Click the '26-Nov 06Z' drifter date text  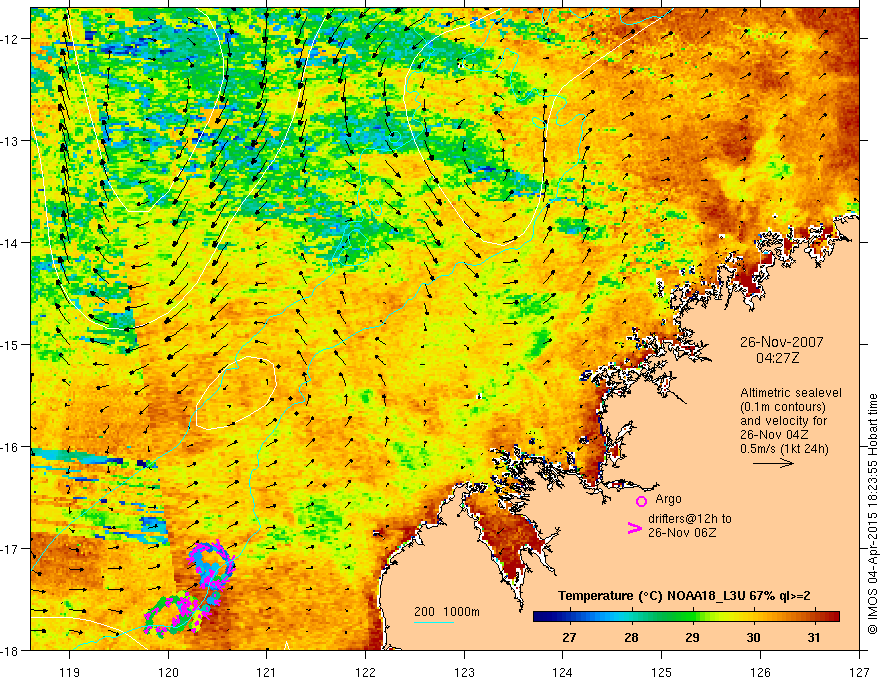tap(682, 532)
